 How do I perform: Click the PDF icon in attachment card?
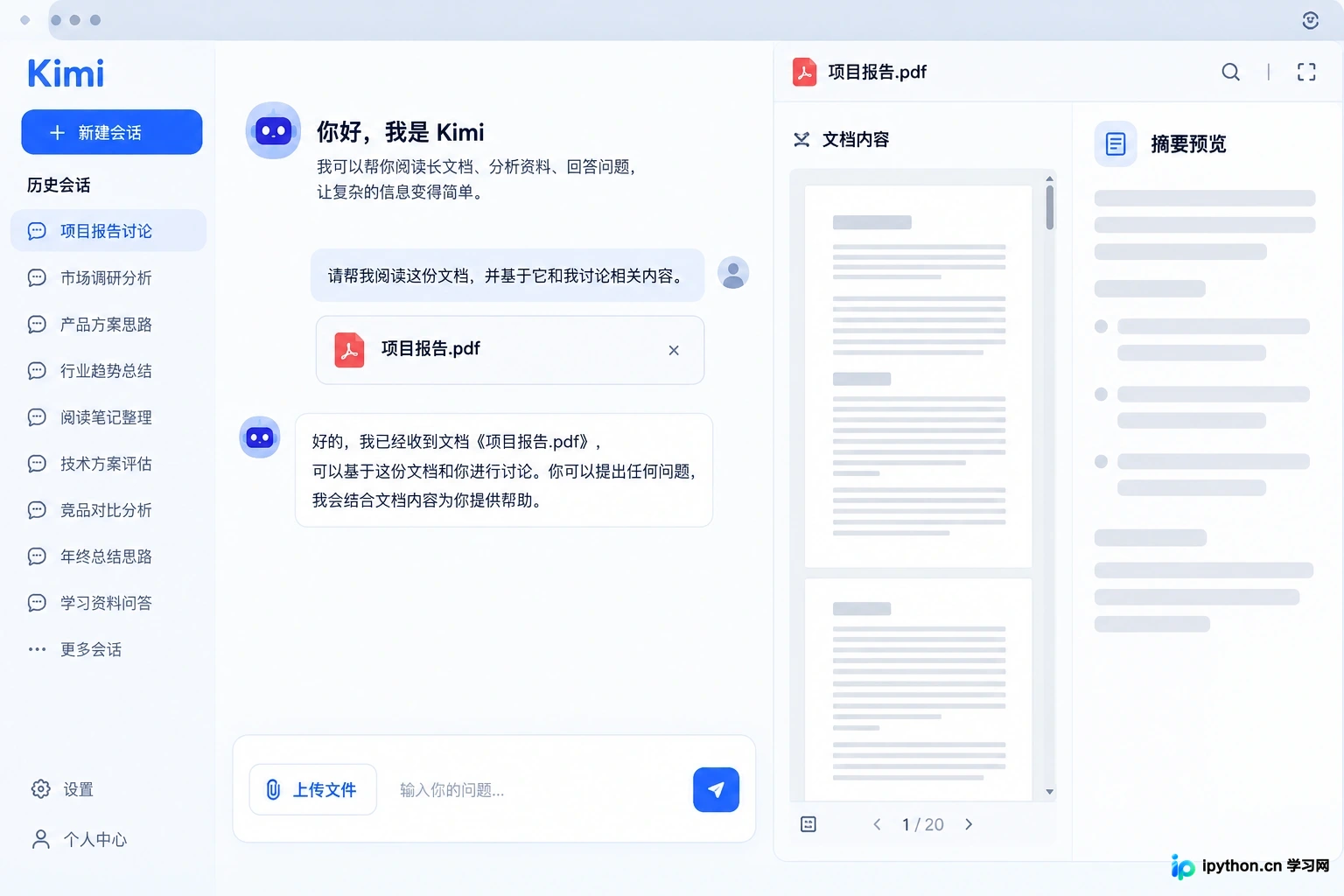click(349, 350)
